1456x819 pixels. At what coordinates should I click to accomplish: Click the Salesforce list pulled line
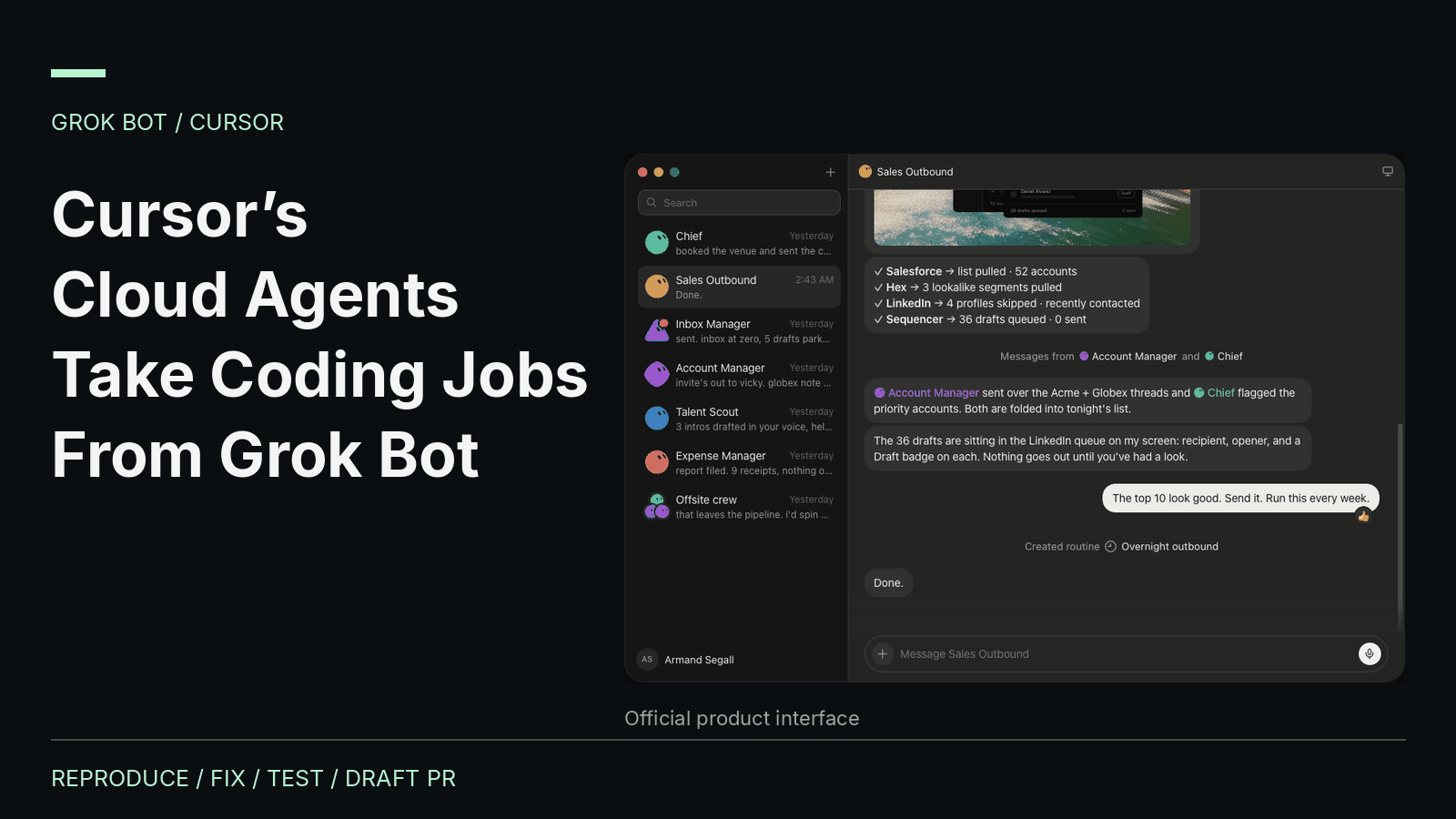(x=976, y=271)
